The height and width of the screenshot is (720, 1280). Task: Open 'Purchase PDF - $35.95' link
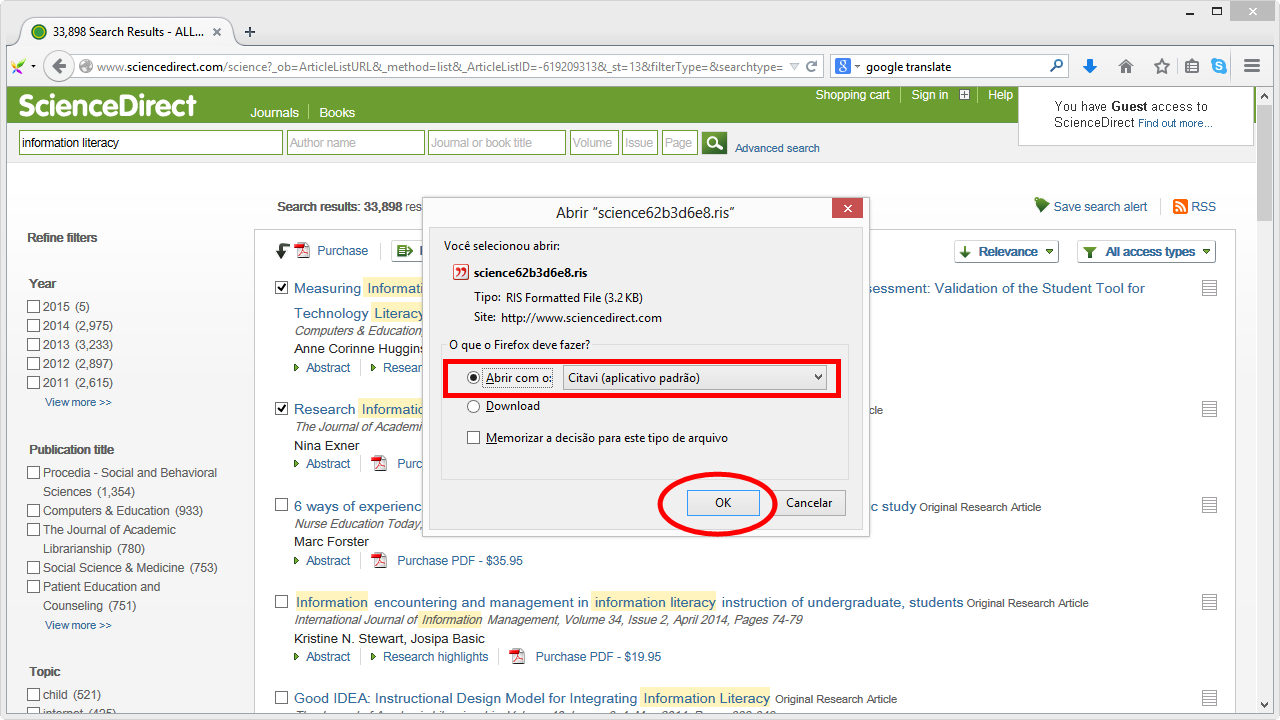point(460,561)
